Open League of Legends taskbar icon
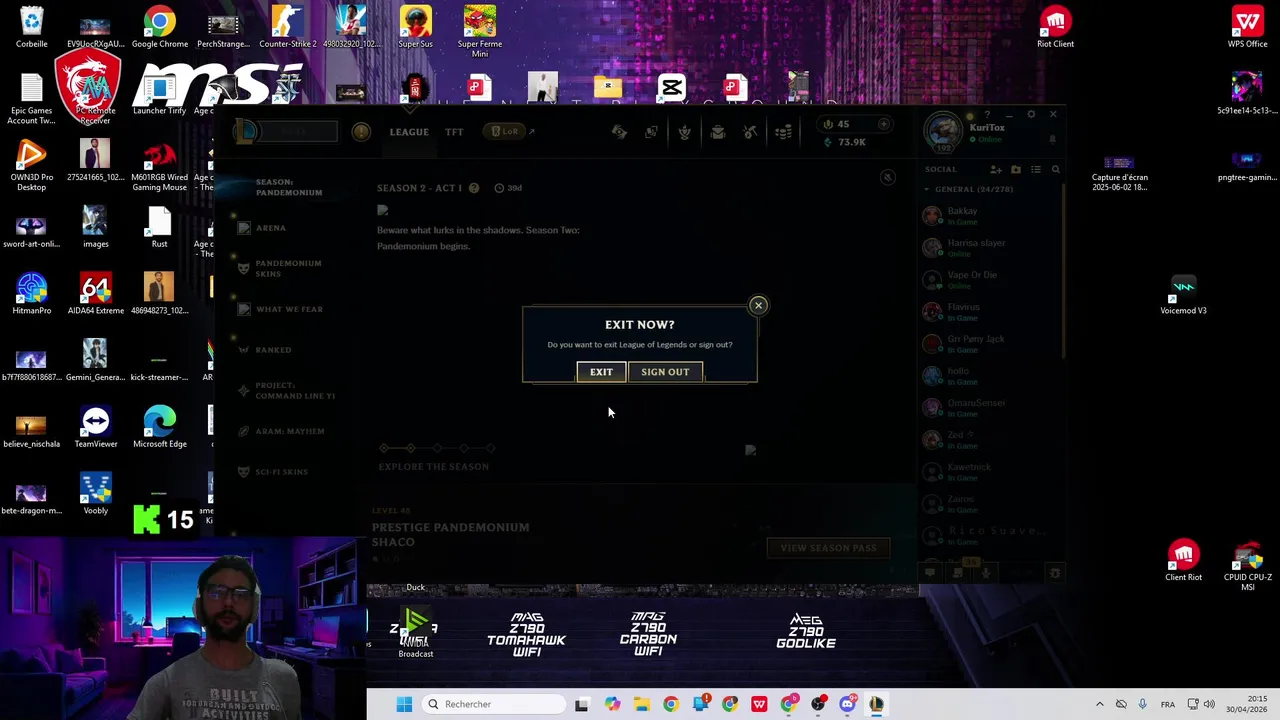The width and height of the screenshot is (1280, 720). pyautogui.click(x=876, y=704)
